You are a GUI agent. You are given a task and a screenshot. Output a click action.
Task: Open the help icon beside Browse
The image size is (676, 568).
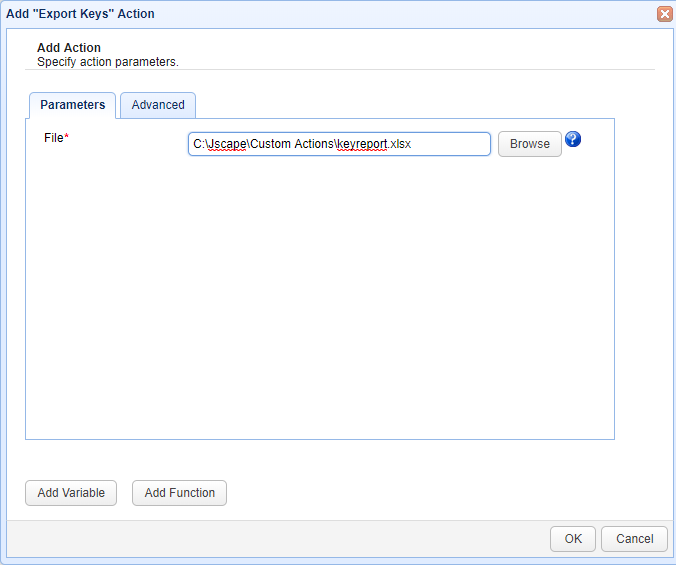(x=573, y=139)
